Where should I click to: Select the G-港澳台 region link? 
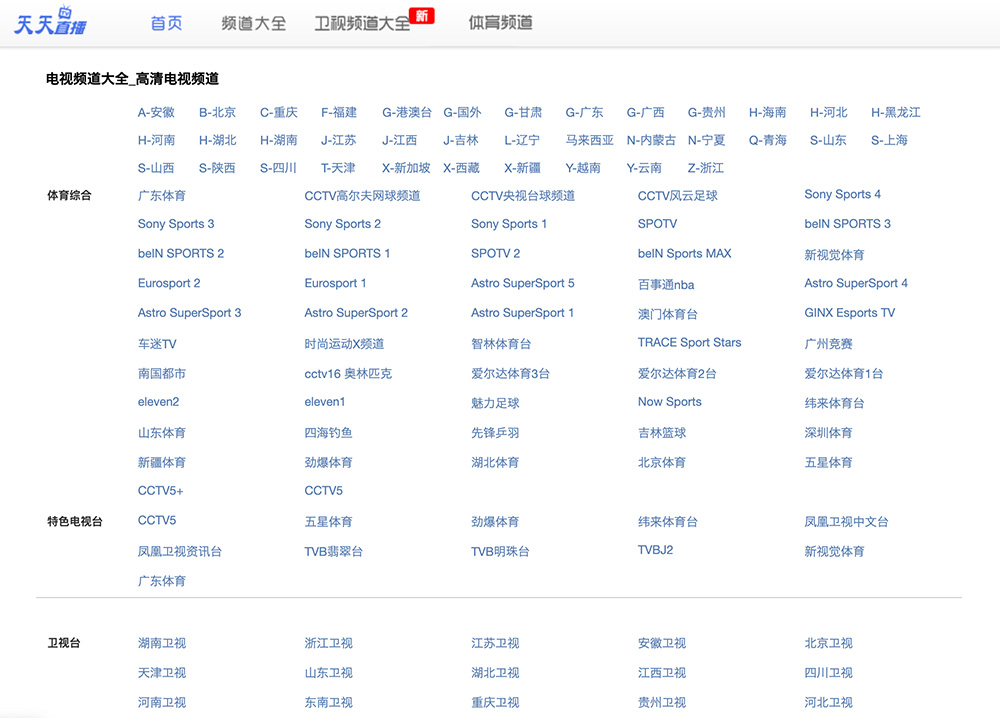(x=407, y=112)
